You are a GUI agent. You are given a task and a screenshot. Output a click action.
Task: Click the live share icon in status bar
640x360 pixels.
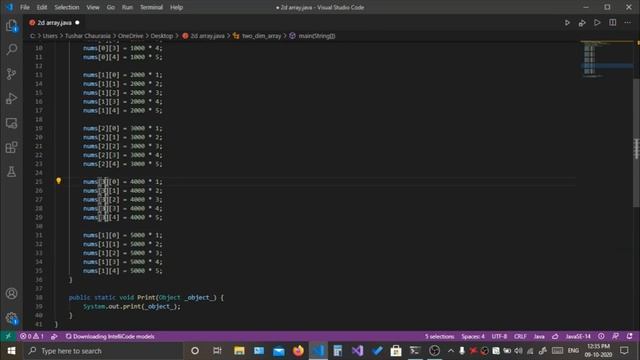(54, 336)
